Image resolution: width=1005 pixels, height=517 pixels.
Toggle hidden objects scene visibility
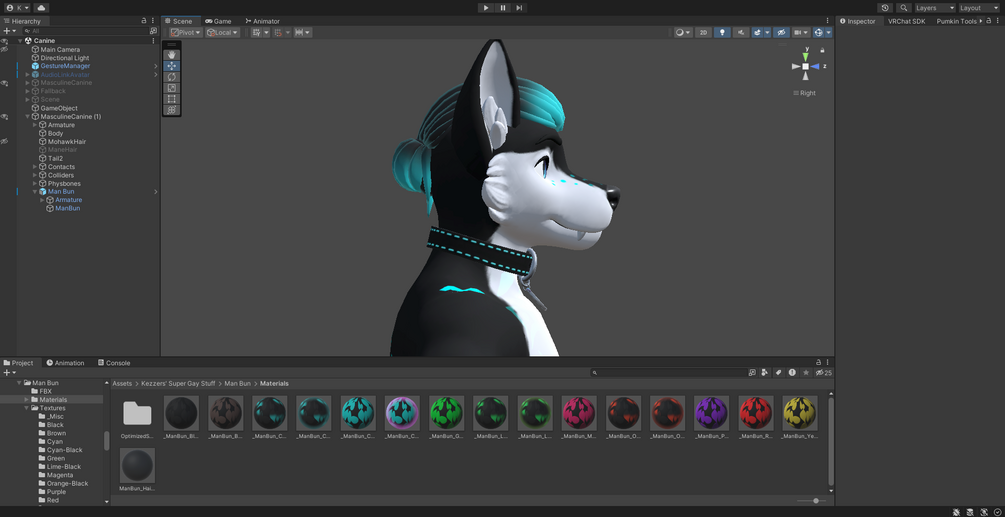pyautogui.click(x=781, y=32)
